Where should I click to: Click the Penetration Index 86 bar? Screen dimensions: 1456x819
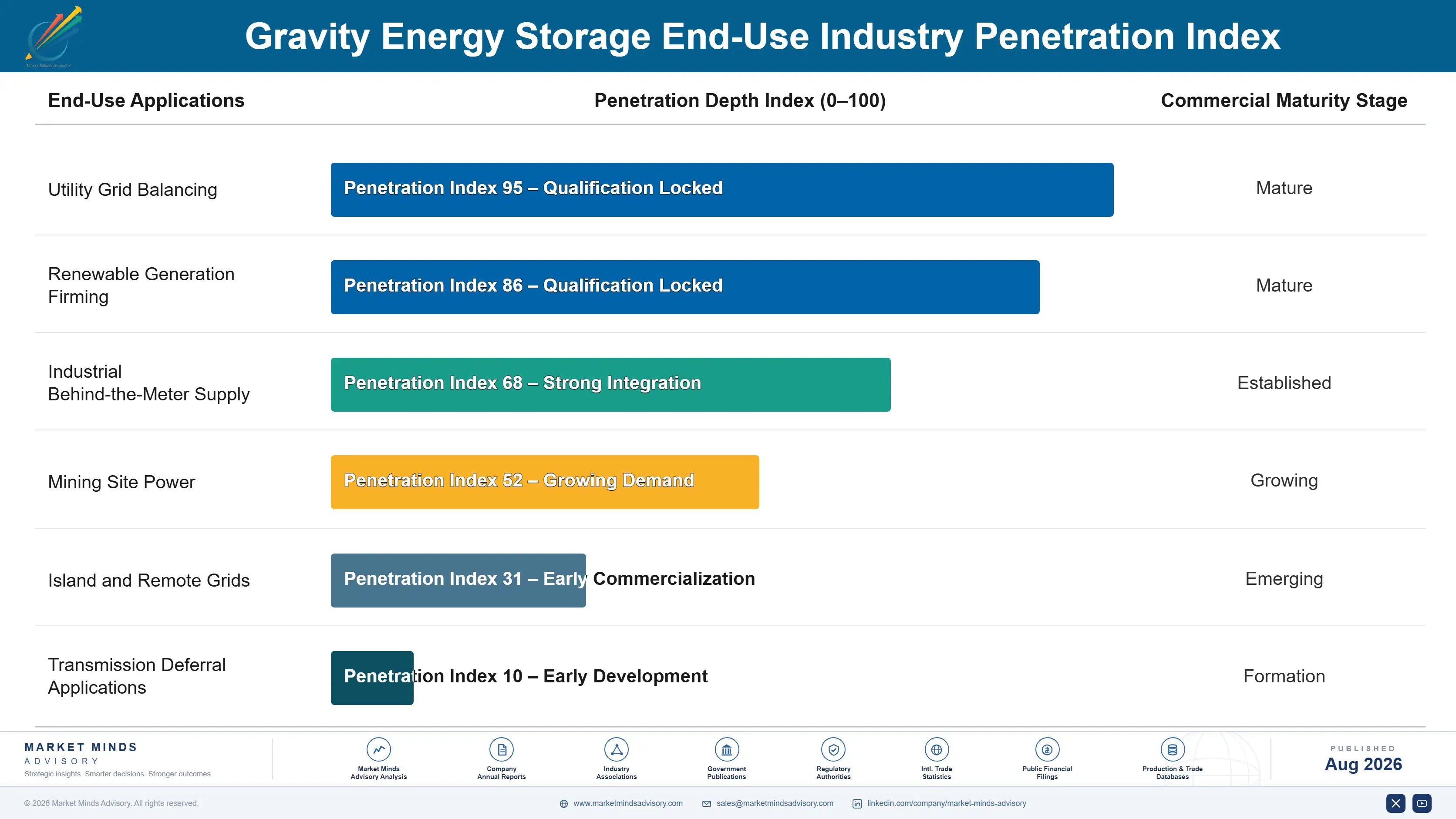click(x=685, y=287)
